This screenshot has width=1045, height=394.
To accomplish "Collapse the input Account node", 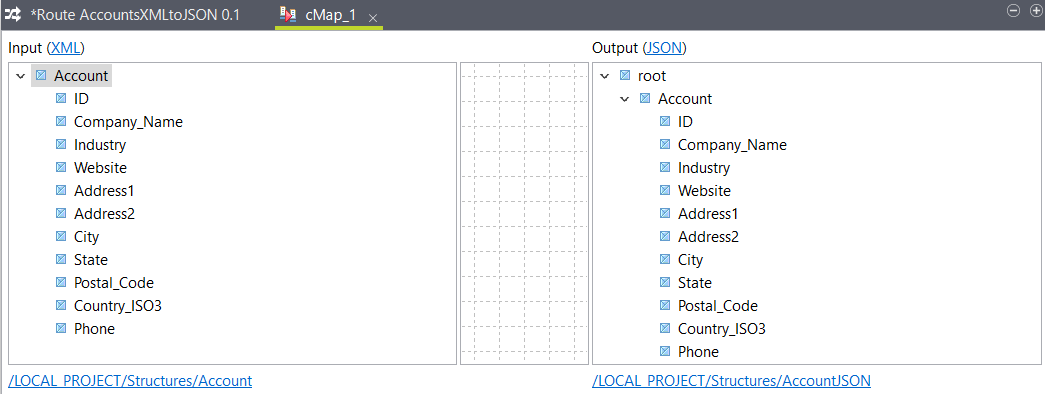I will (21, 76).
